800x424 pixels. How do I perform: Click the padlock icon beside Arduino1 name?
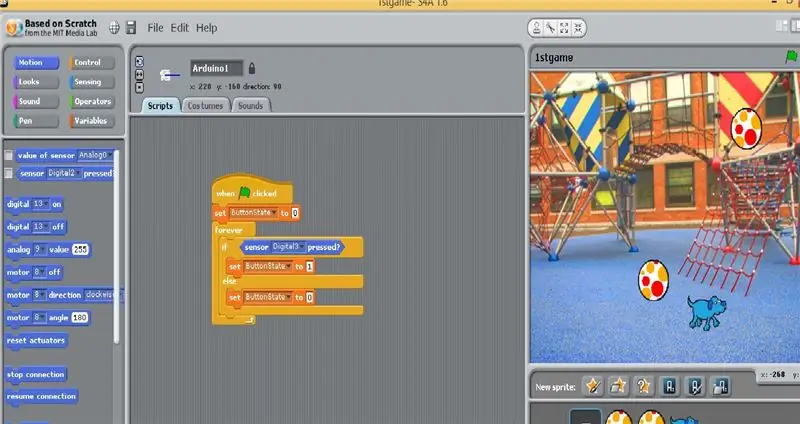[x=252, y=68]
